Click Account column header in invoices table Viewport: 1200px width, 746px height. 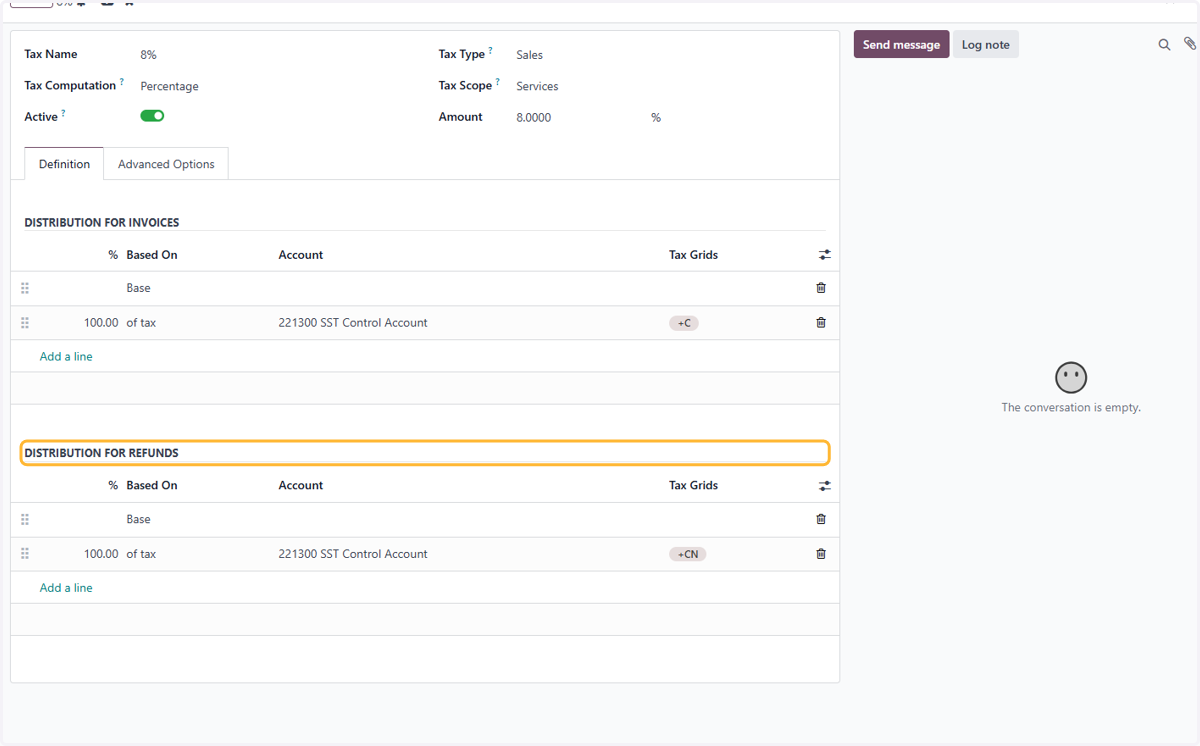(301, 255)
